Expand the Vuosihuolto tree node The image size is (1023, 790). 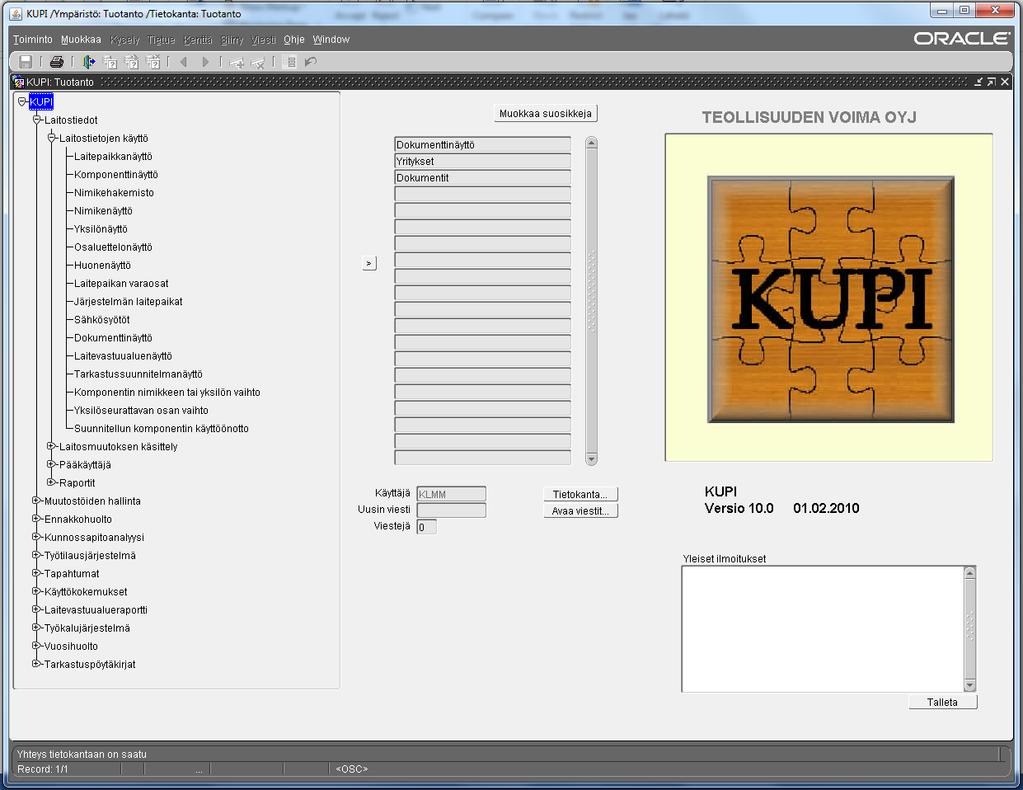pyautogui.click(x=37, y=646)
